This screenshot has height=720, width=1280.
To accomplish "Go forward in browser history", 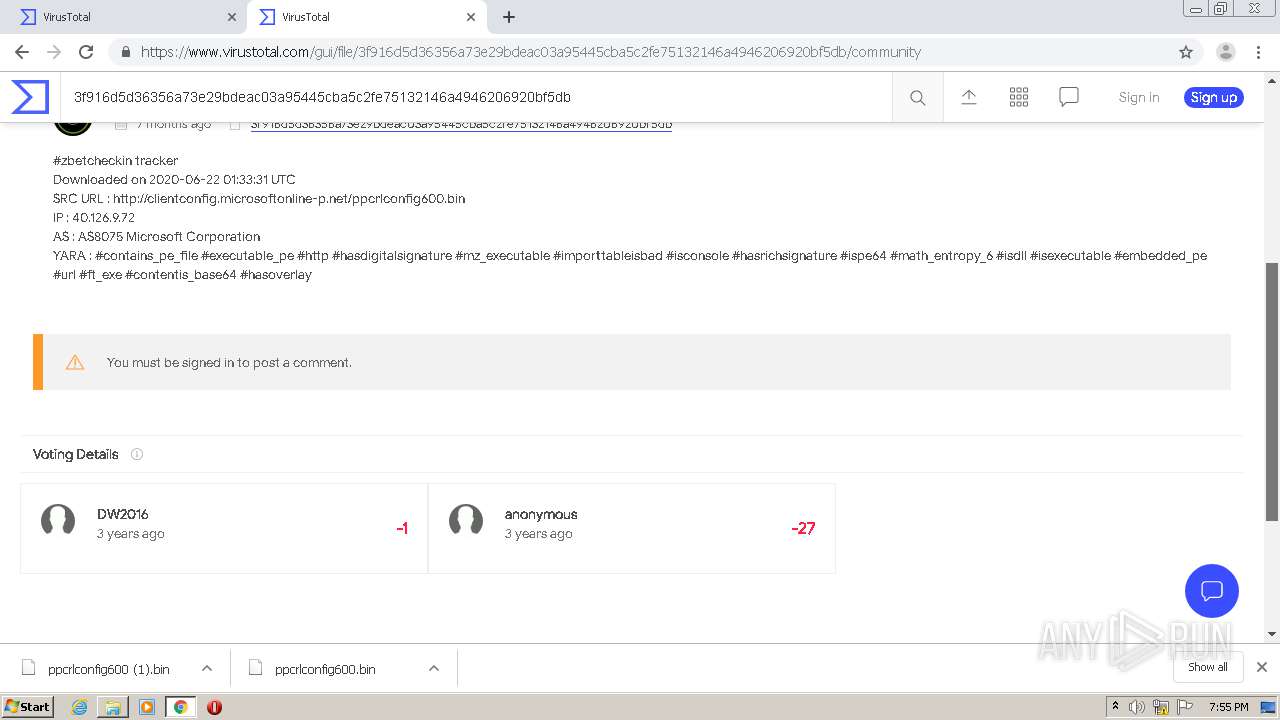I will (54, 52).
